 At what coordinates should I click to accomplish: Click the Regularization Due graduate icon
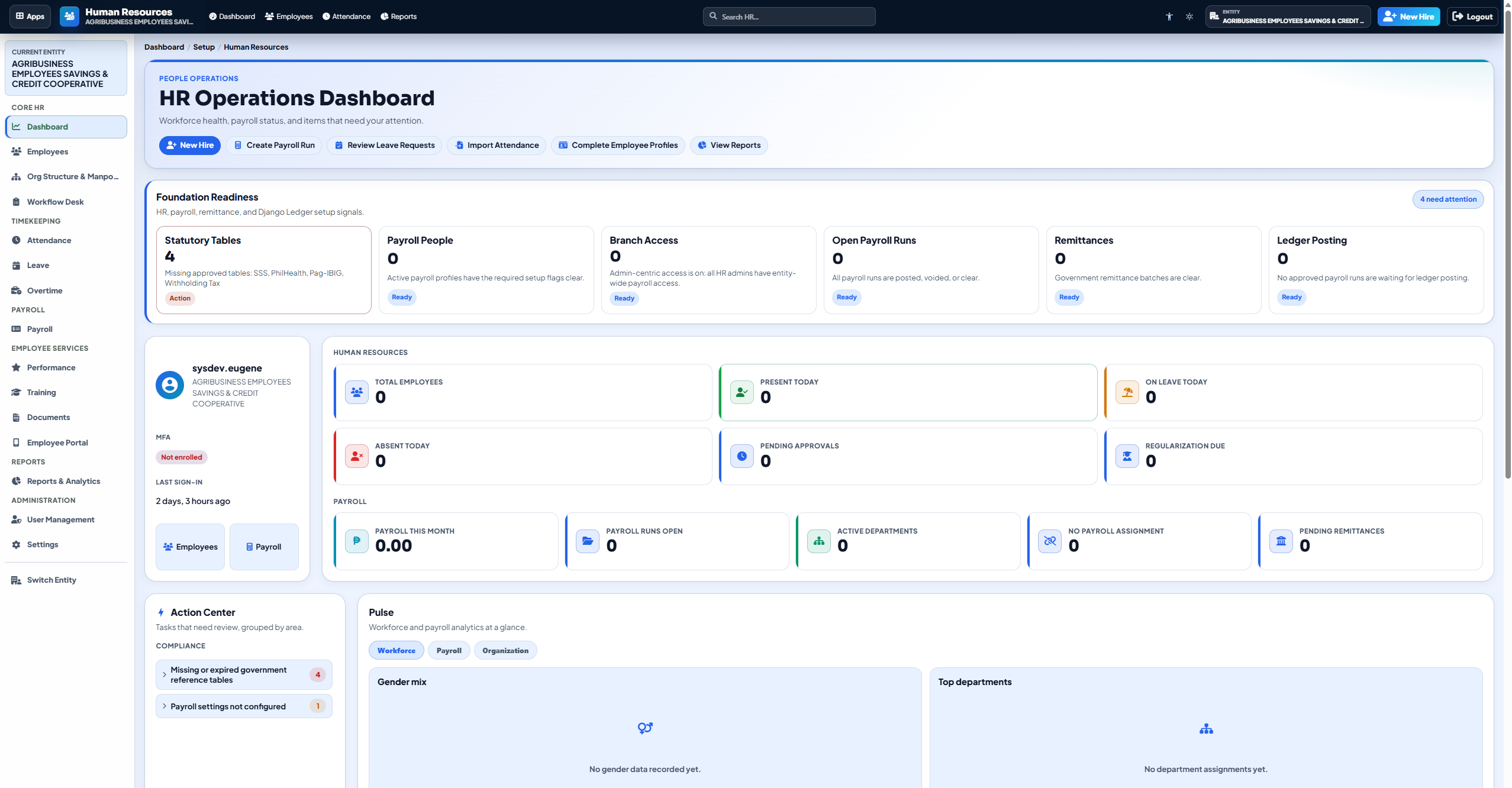1127,456
